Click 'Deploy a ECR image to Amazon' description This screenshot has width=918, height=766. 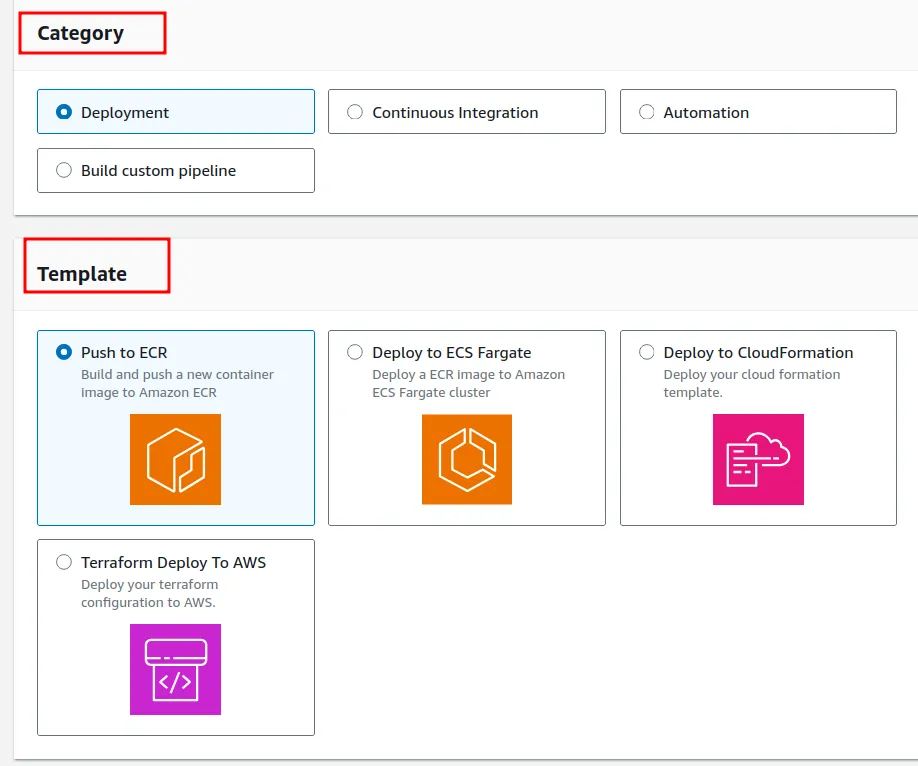tap(468, 383)
